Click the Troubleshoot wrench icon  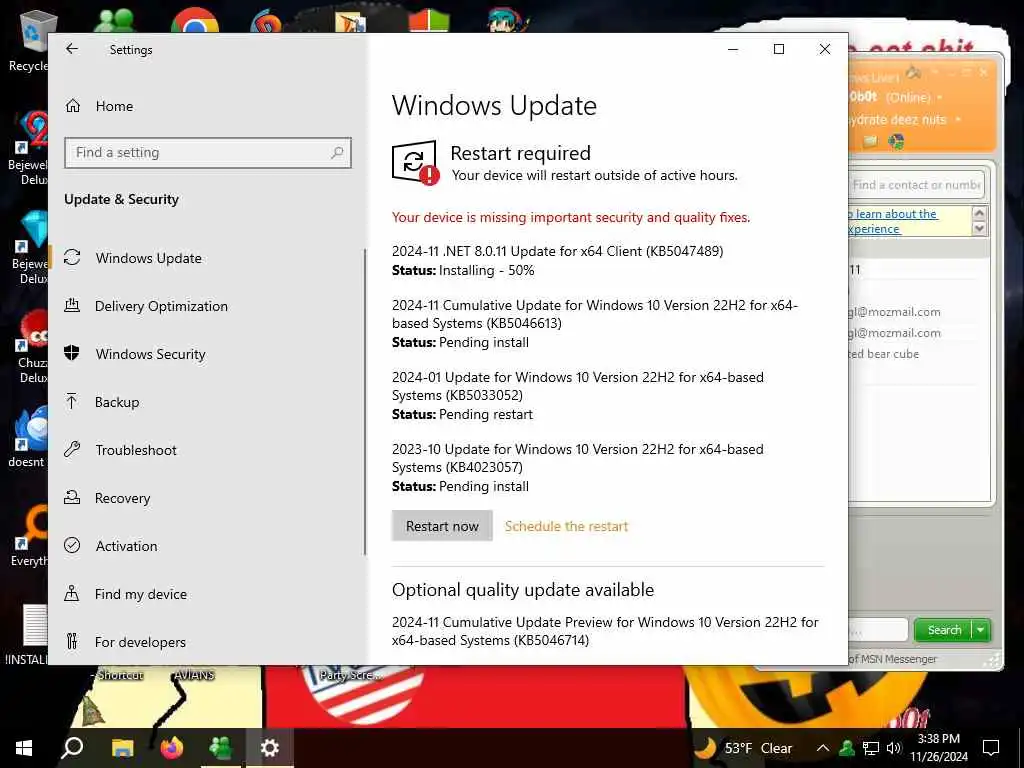pos(72,449)
